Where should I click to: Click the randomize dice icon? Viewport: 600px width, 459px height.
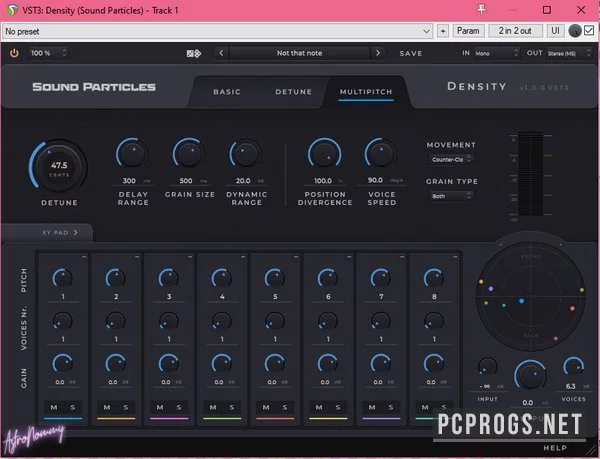click(194, 54)
